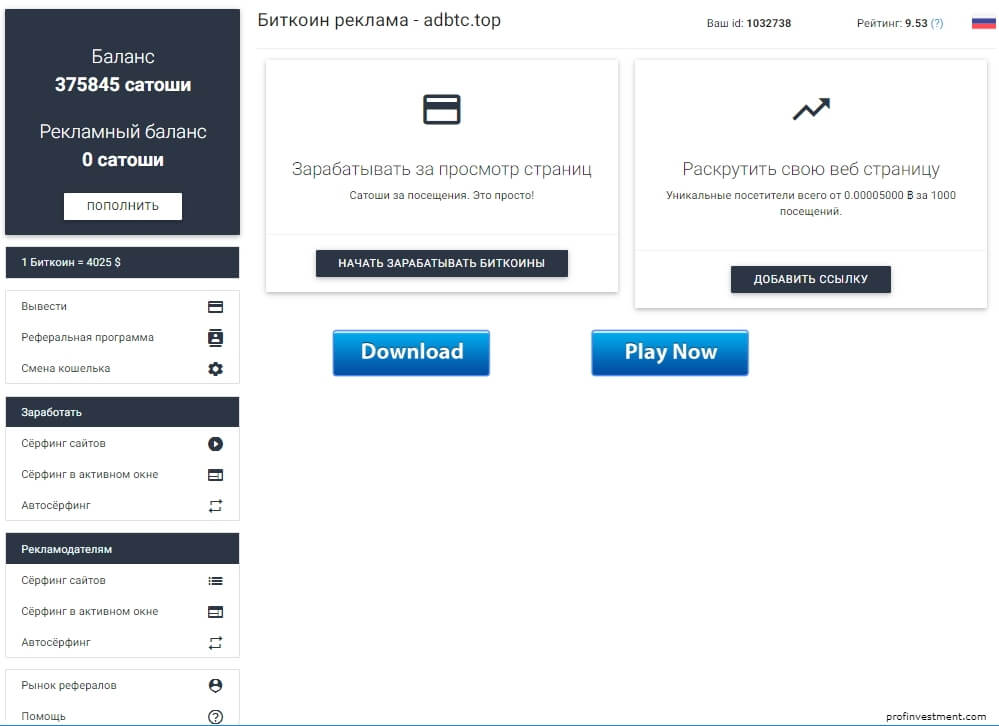Click the blue Play Now button
Viewport: 999px width, 726px height.
[x=670, y=352]
